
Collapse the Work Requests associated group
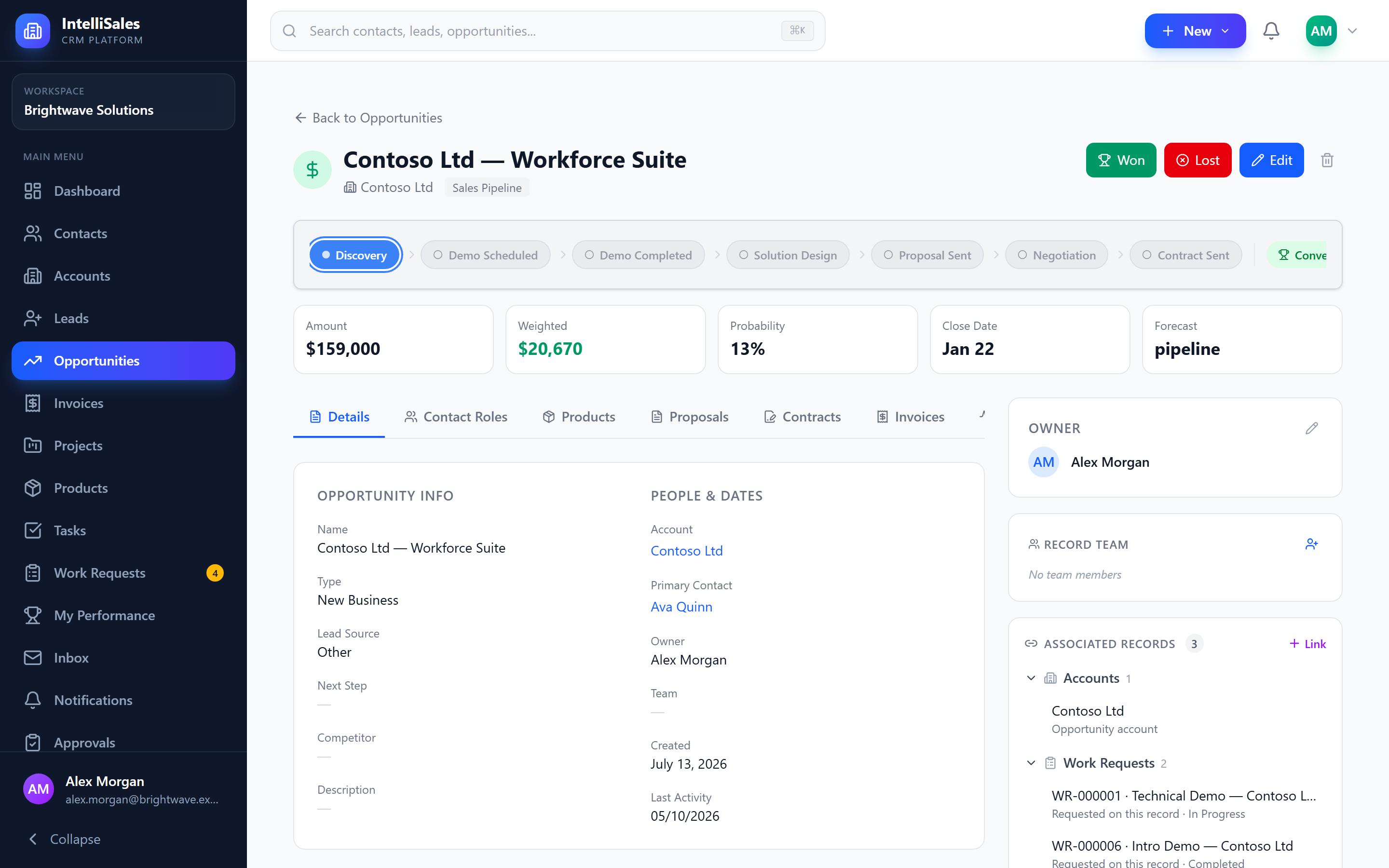point(1031,763)
